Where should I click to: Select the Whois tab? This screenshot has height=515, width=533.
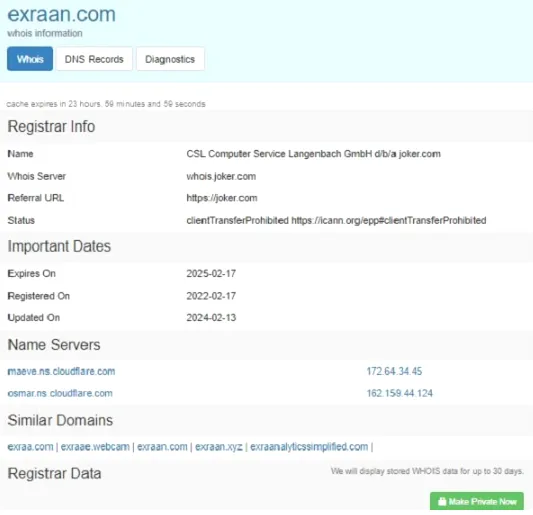[x=30, y=59]
